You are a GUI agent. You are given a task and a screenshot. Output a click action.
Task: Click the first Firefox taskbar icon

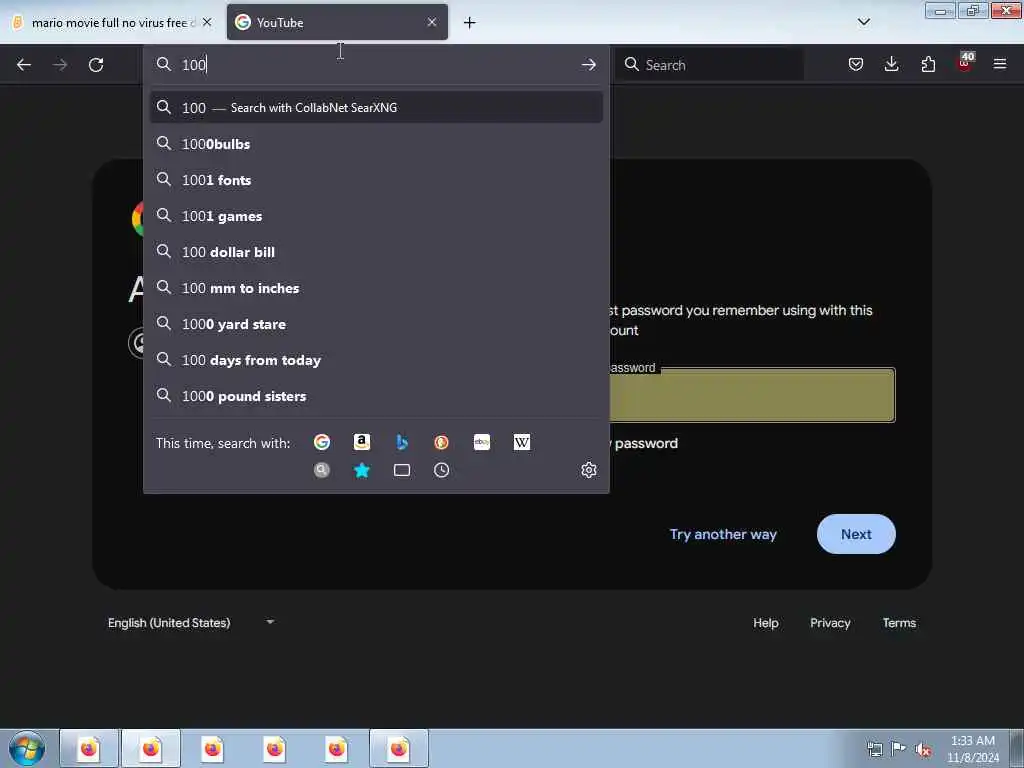coord(89,748)
